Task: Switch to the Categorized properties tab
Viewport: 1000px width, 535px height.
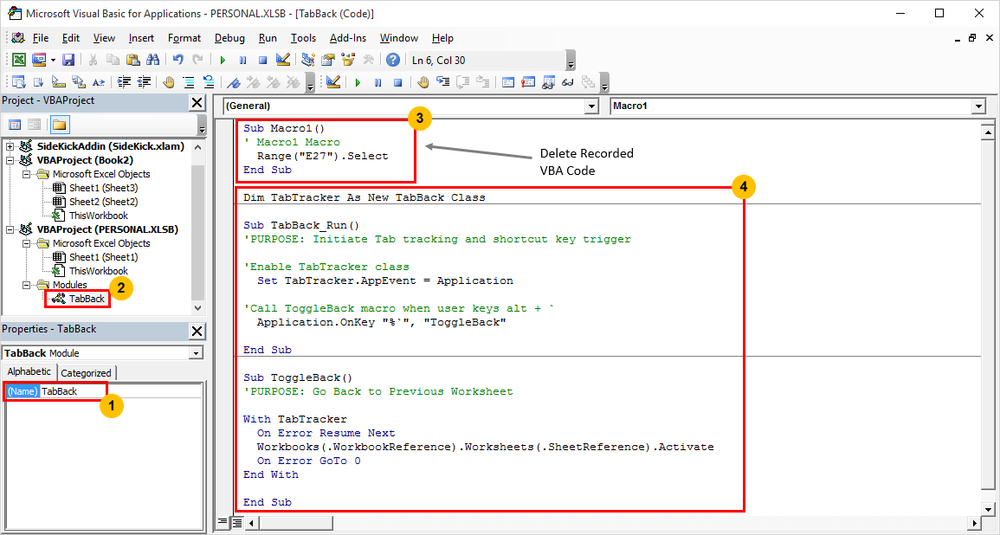Action: (x=86, y=373)
